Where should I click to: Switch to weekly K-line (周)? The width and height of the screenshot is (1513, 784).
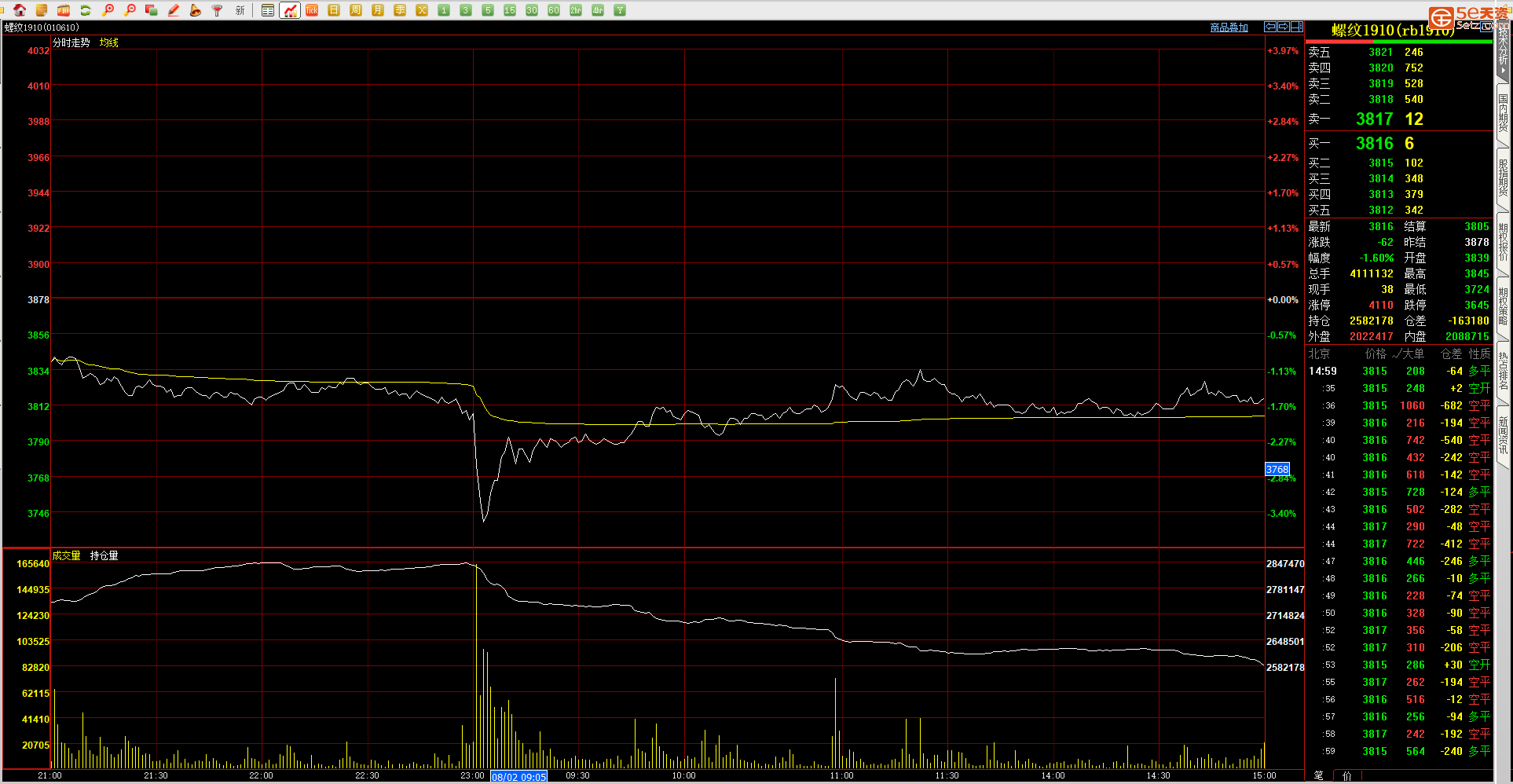point(356,10)
